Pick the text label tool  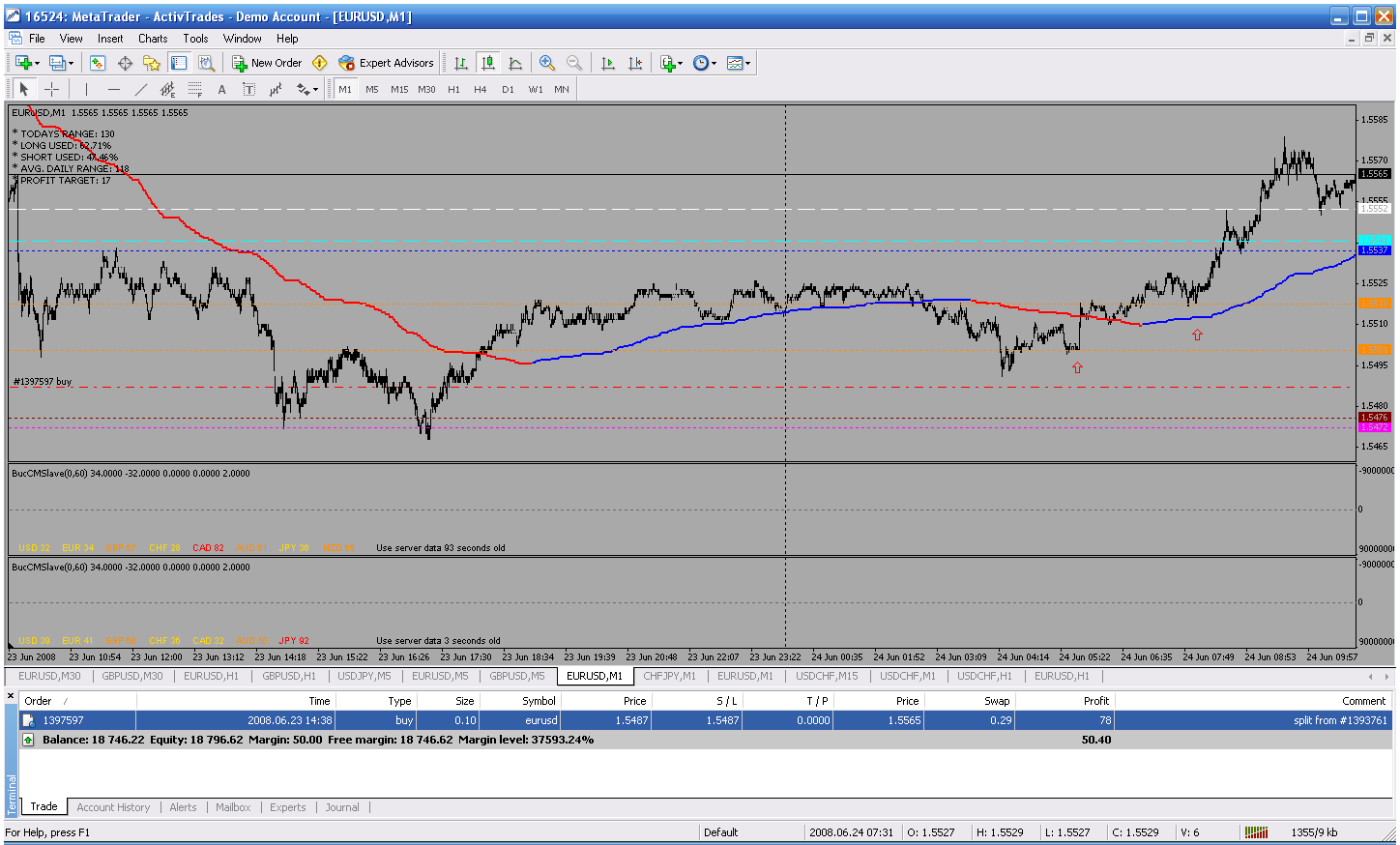click(x=248, y=89)
